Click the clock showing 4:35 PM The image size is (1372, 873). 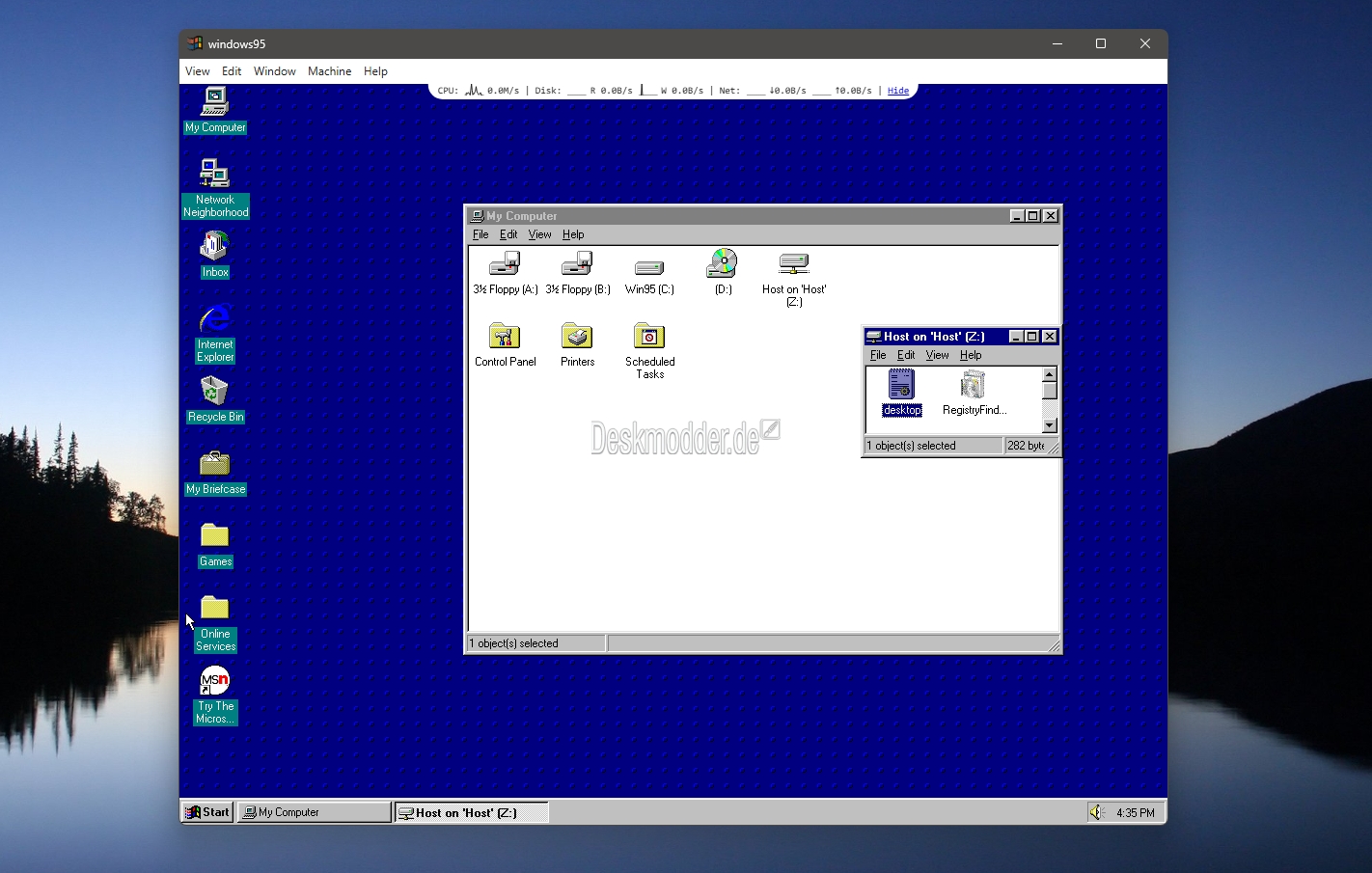(x=1135, y=813)
